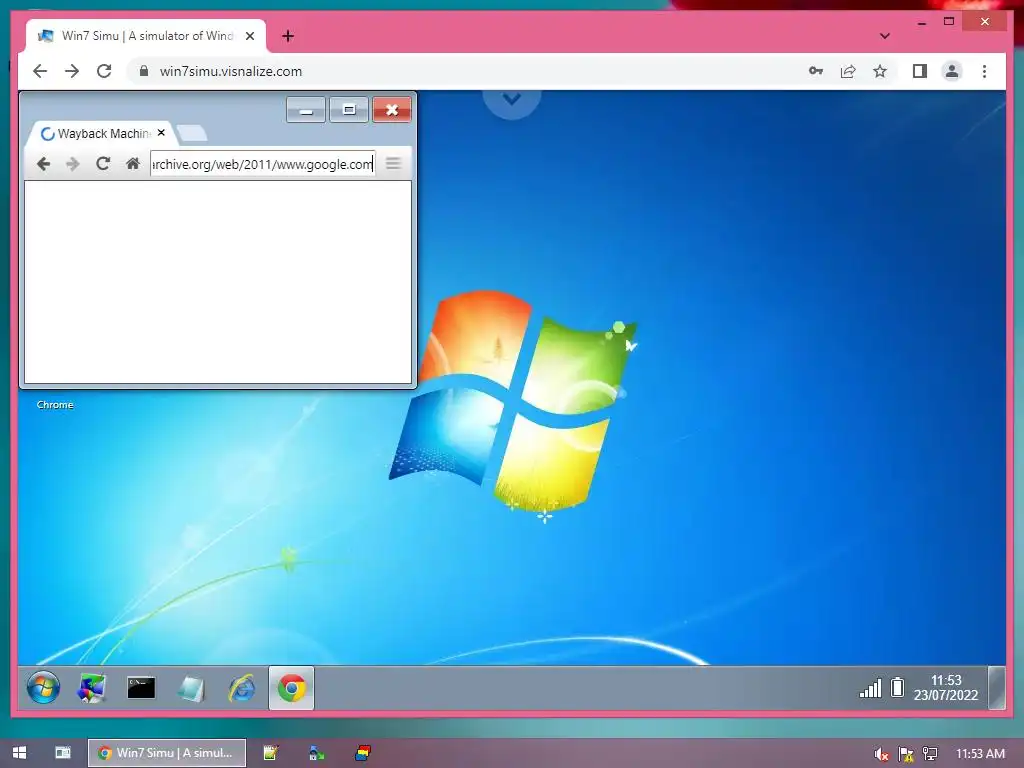The image size is (1024, 768).
Task: Click the simulated Chrome forward arrow
Action: (x=72, y=164)
